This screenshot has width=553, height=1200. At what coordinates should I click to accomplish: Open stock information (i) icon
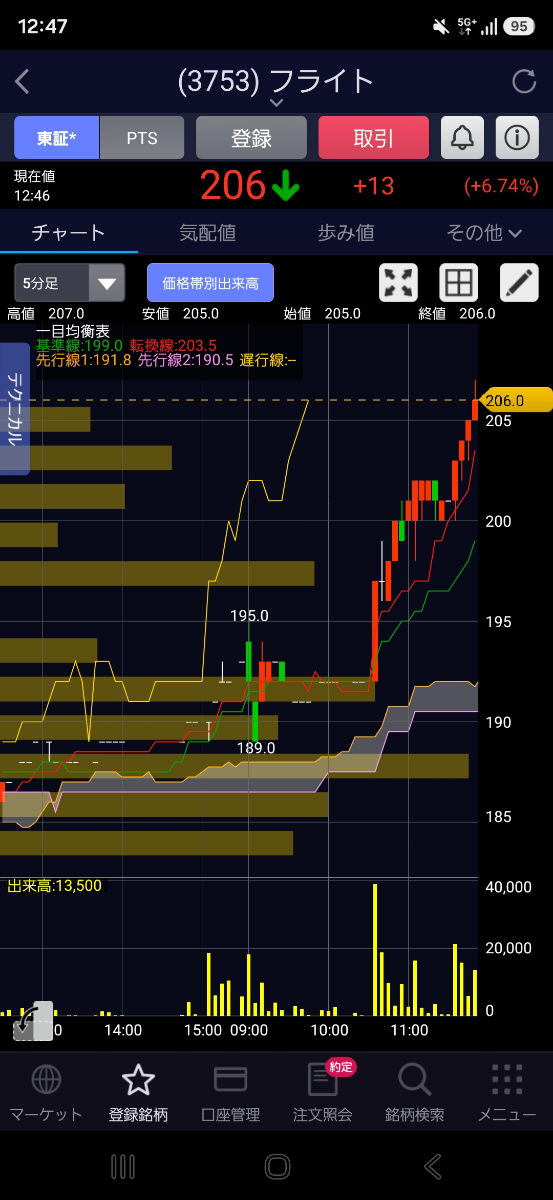[516, 138]
